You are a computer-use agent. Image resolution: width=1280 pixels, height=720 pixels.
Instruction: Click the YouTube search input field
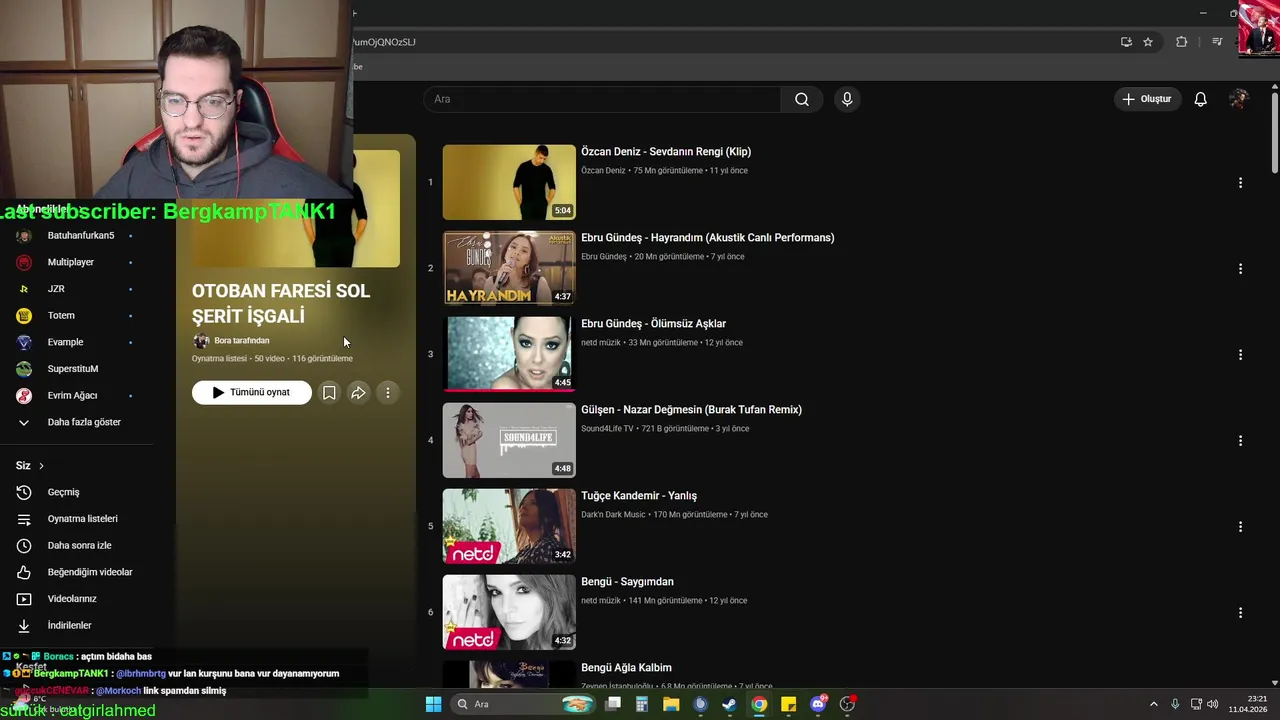pyautogui.click(x=604, y=99)
